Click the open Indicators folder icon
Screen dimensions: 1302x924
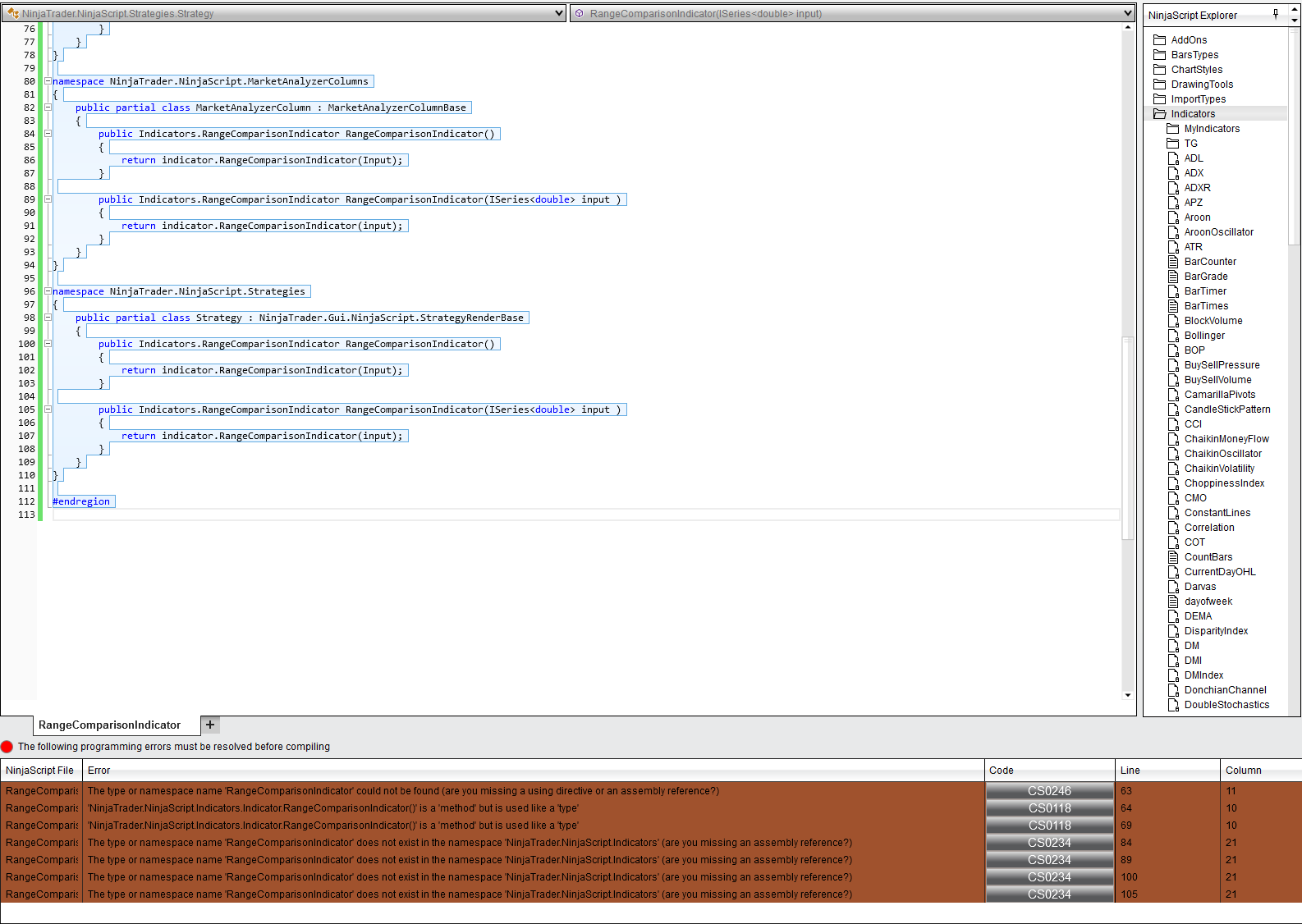coord(1159,114)
